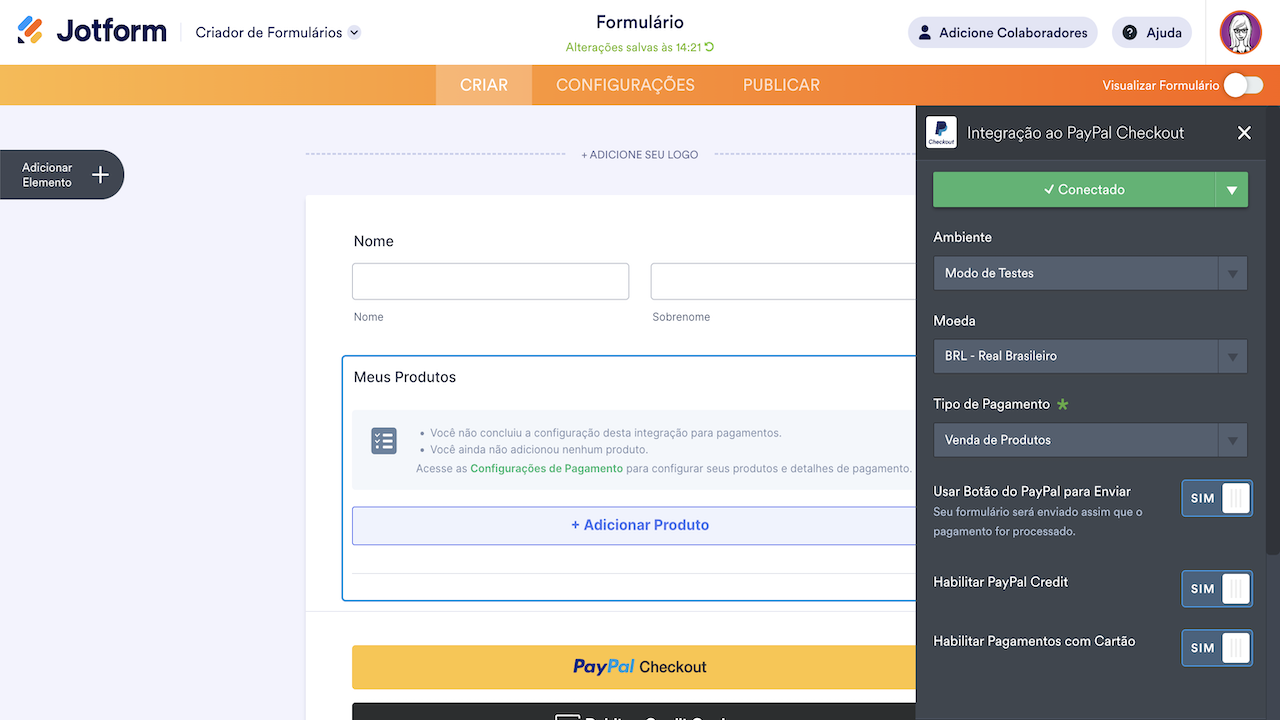This screenshot has height=720, width=1280.
Task: Toggle Usar Botão do PayPal para Enviar
Action: tap(1216, 498)
